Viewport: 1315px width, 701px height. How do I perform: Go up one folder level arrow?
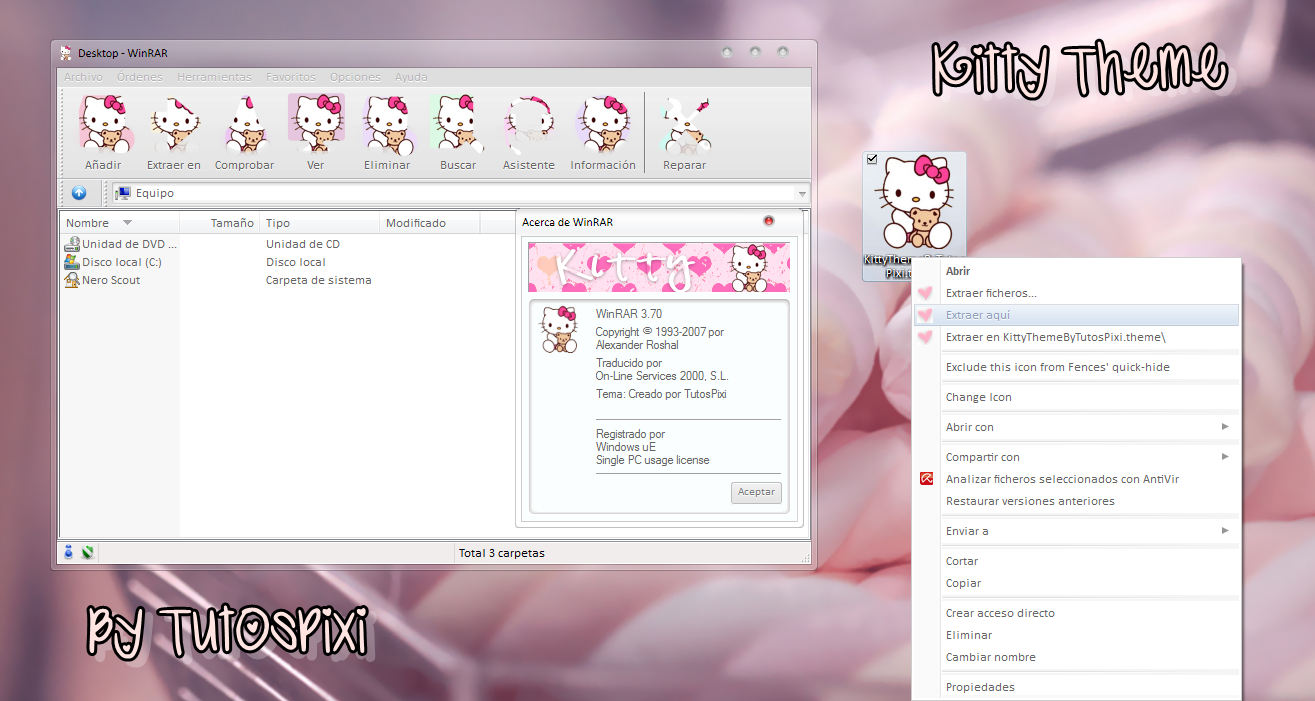(x=79, y=193)
